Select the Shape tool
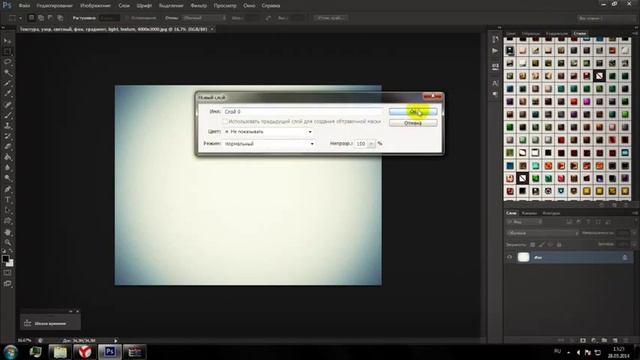Screen dimensions: 640x360 coord(7,221)
